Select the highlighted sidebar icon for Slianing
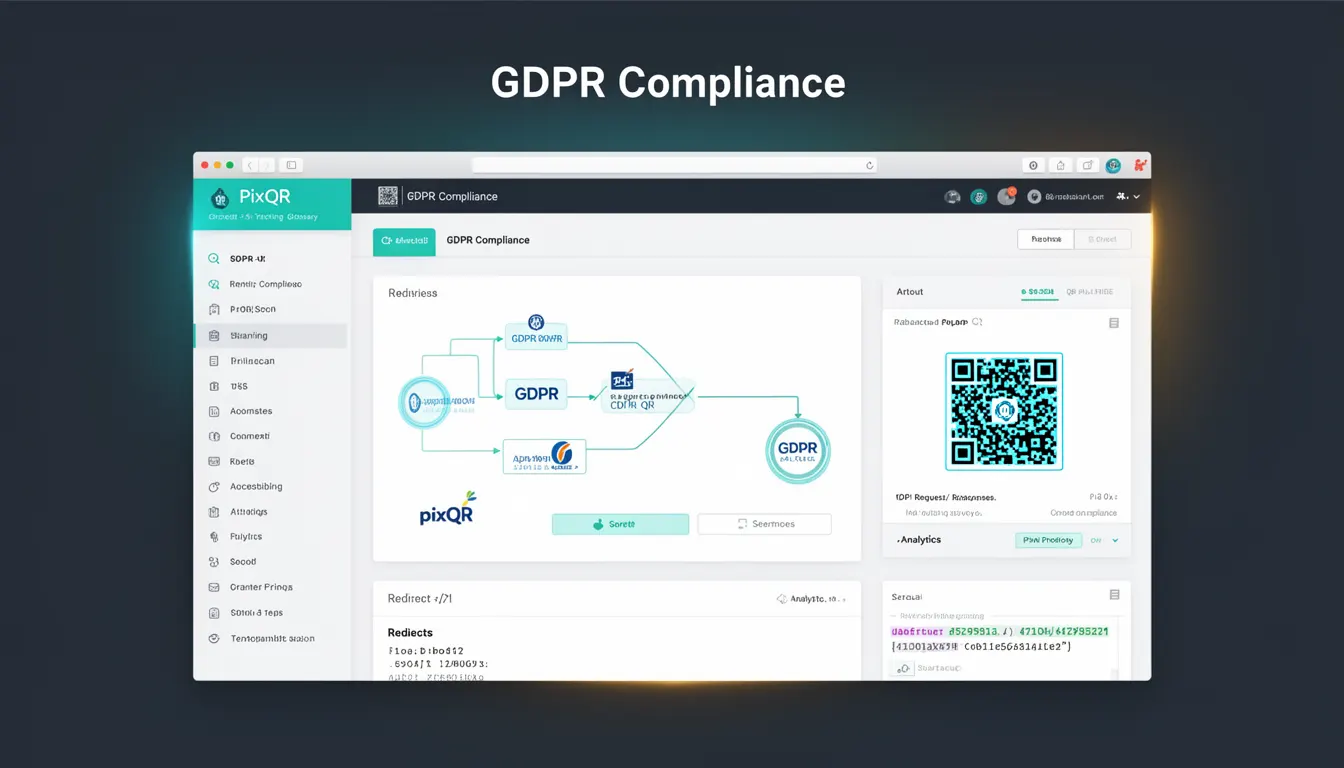 [213, 336]
